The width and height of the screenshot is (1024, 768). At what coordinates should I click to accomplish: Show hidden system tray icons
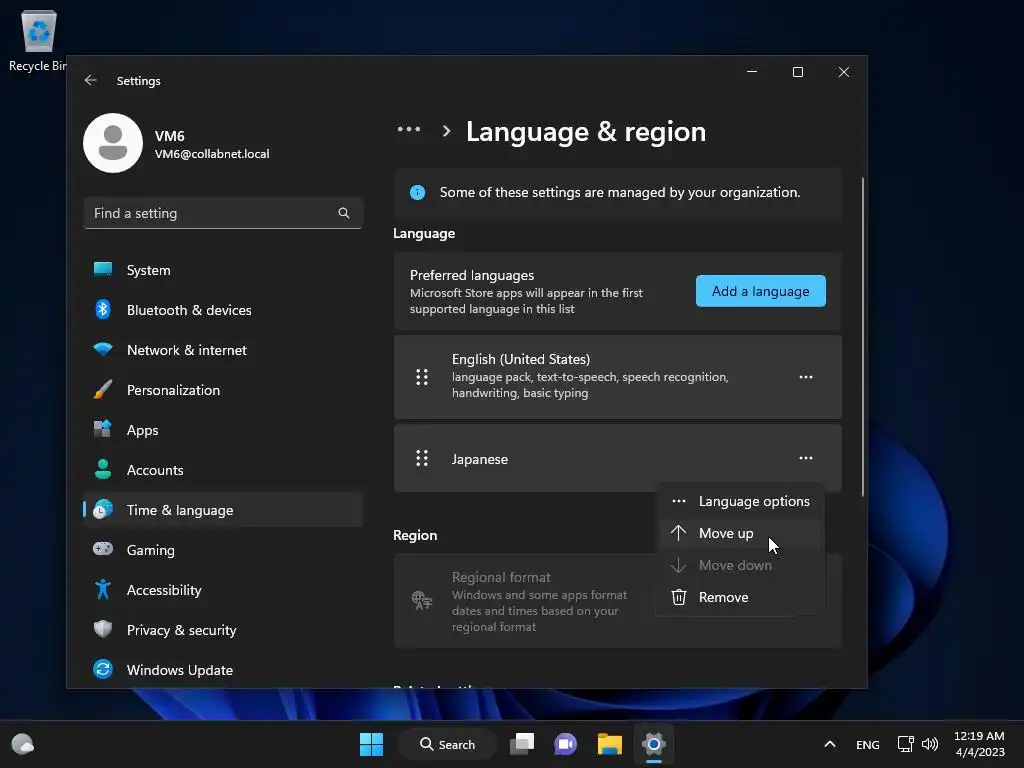click(829, 744)
